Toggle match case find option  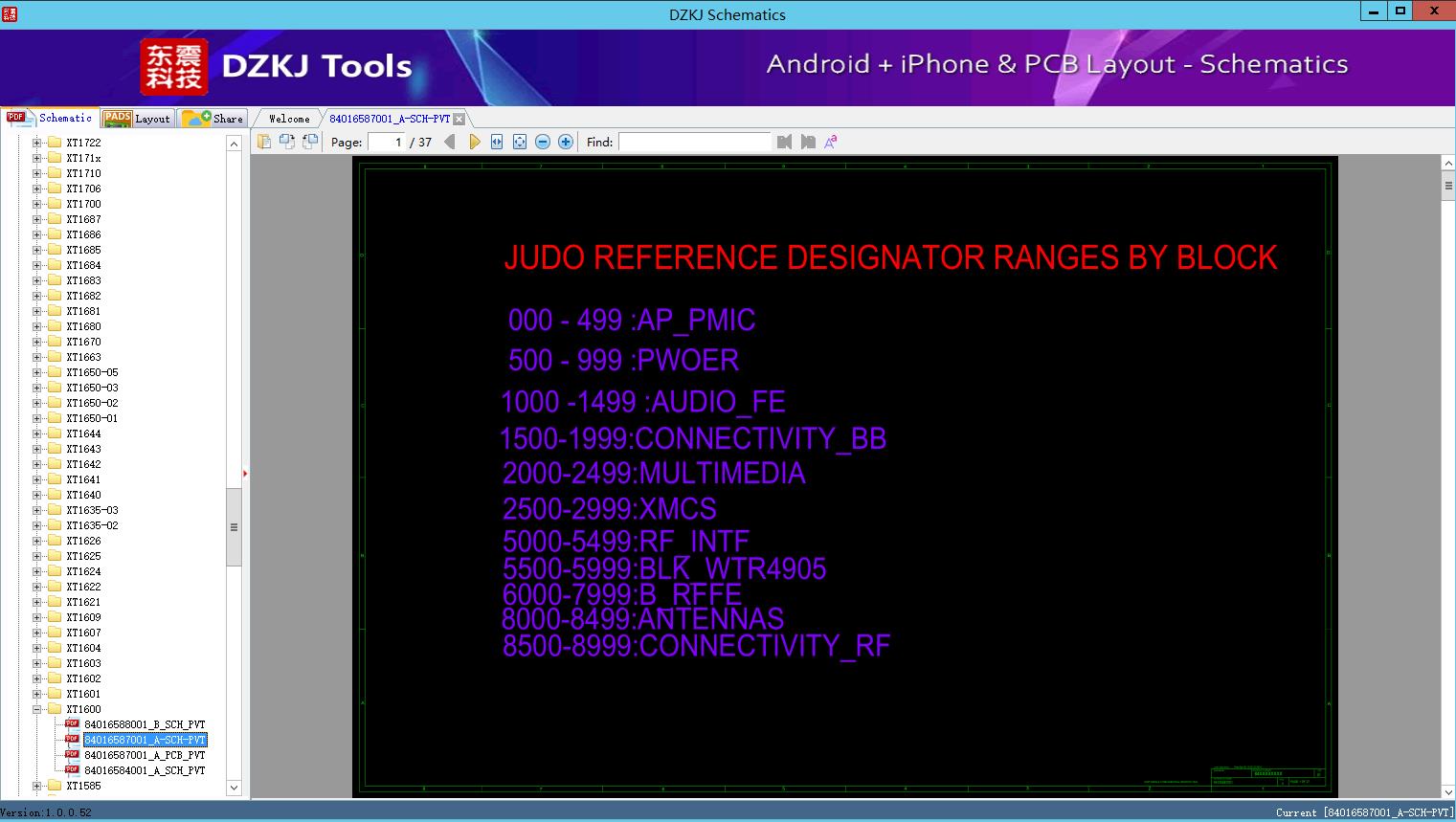point(831,142)
